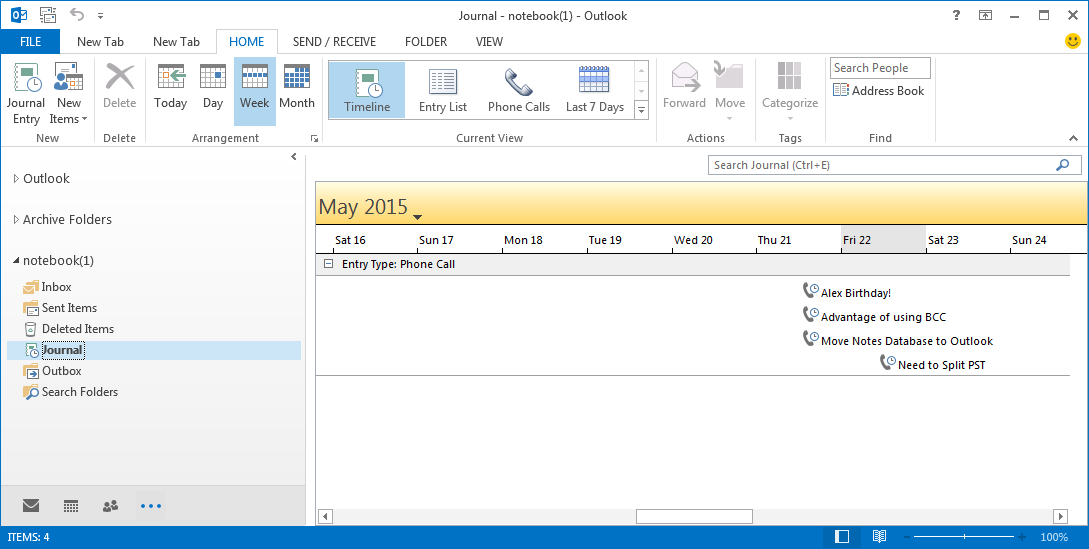
Task: Click the Delete button in ribbon
Action: tap(119, 87)
